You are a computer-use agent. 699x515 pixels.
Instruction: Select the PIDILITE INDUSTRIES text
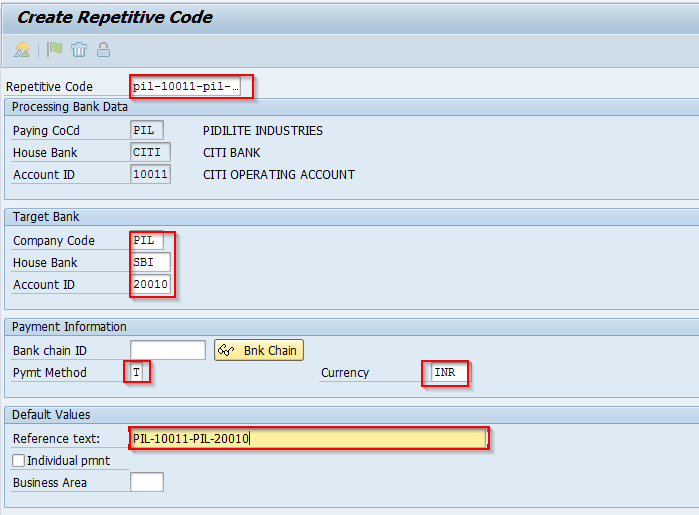pyautogui.click(x=263, y=131)
